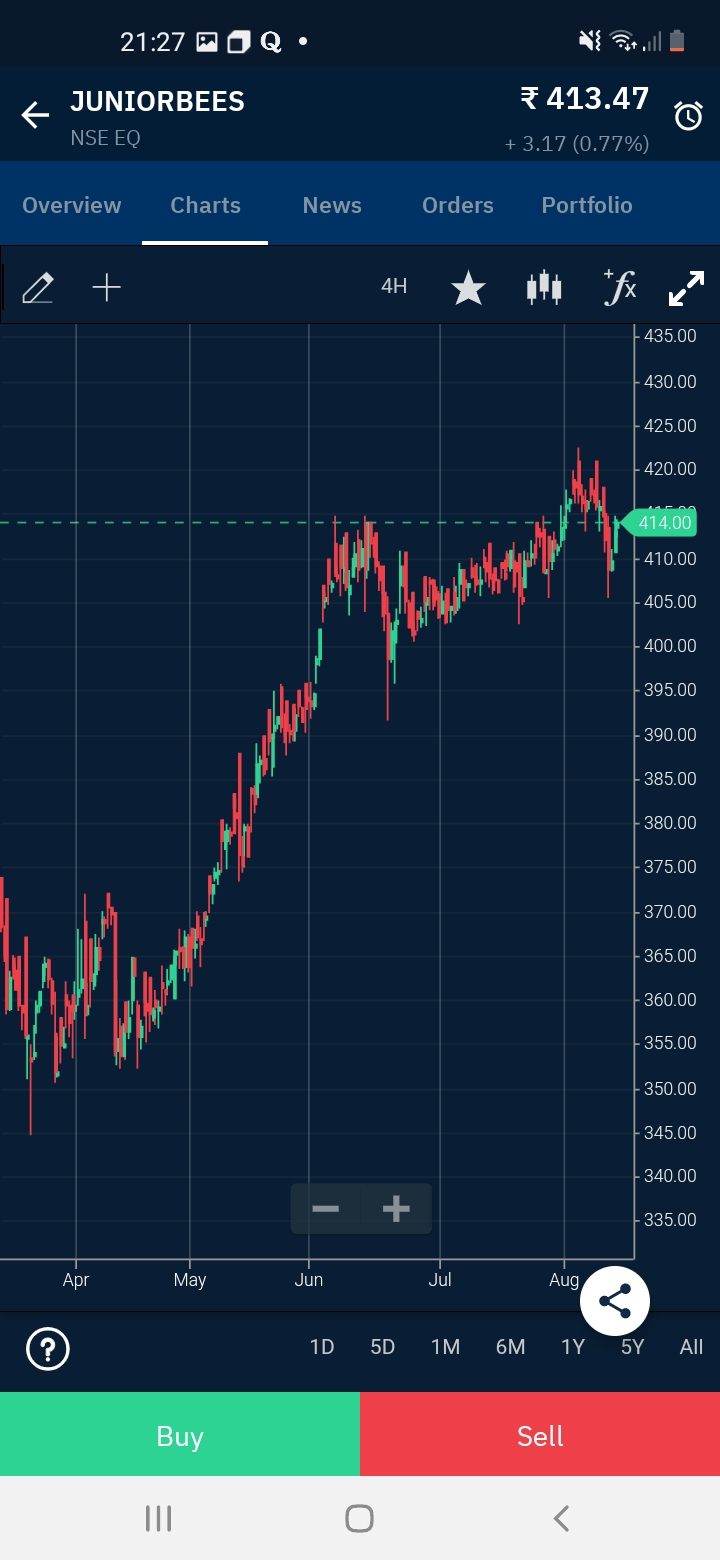Tap the star favorite icon
Image resolution: width=720 pixels, height=1560 pixels.
pos(468,288)
